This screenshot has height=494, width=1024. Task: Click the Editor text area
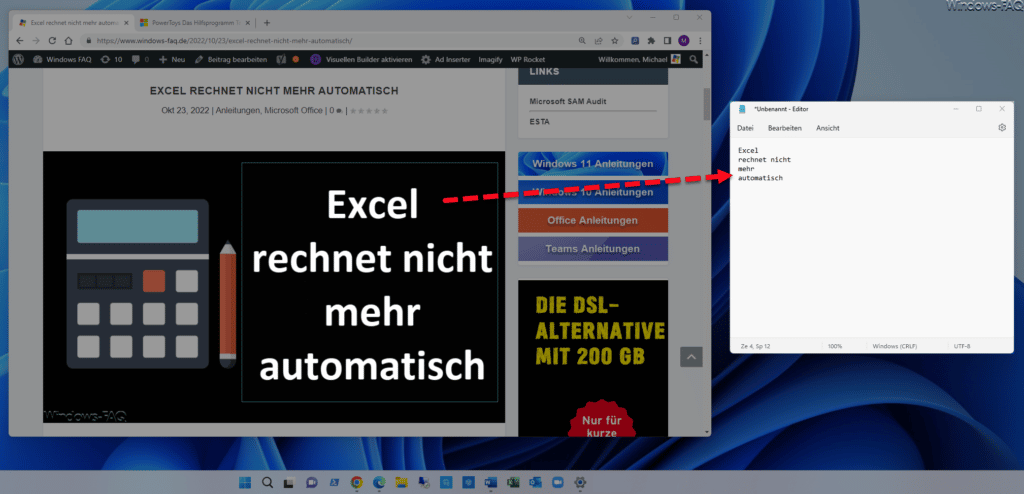coord(871,239)
